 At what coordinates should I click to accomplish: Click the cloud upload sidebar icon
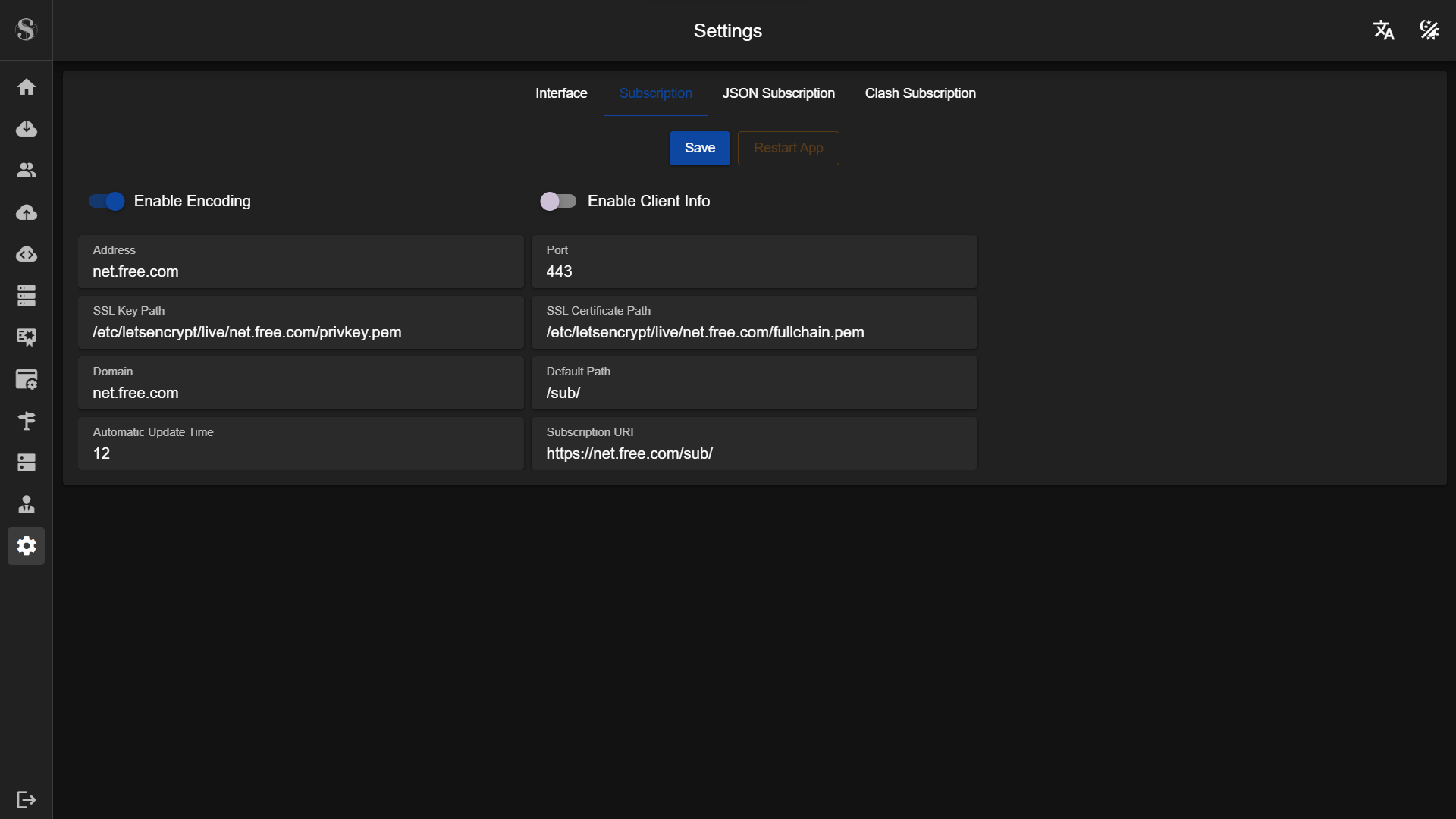coord(27,212)
